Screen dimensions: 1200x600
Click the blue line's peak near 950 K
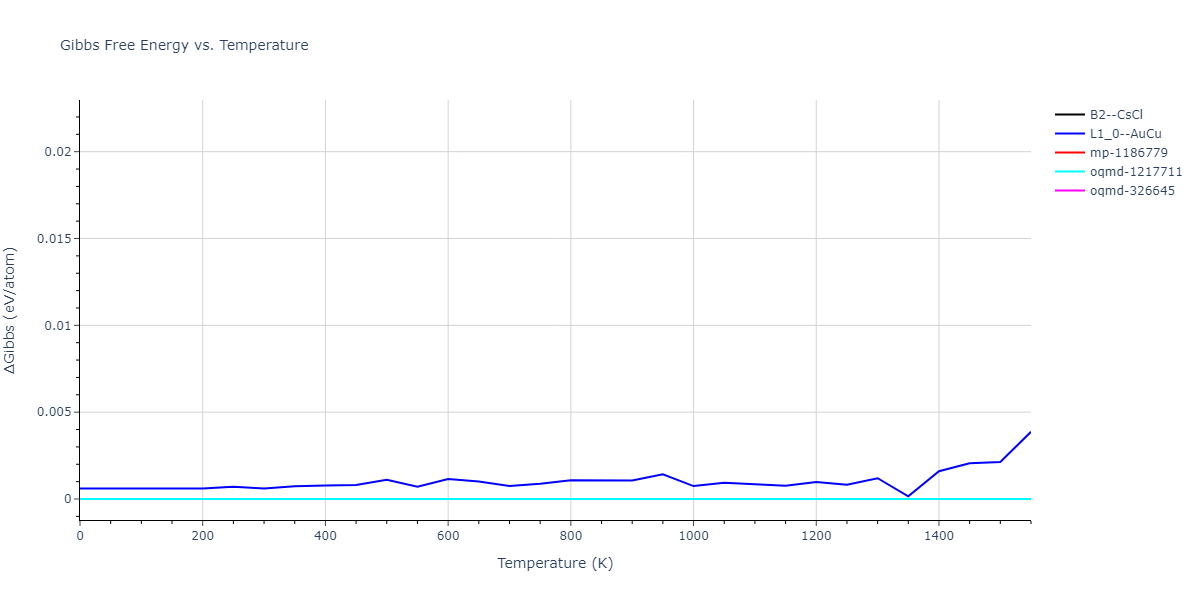[662, 474]
